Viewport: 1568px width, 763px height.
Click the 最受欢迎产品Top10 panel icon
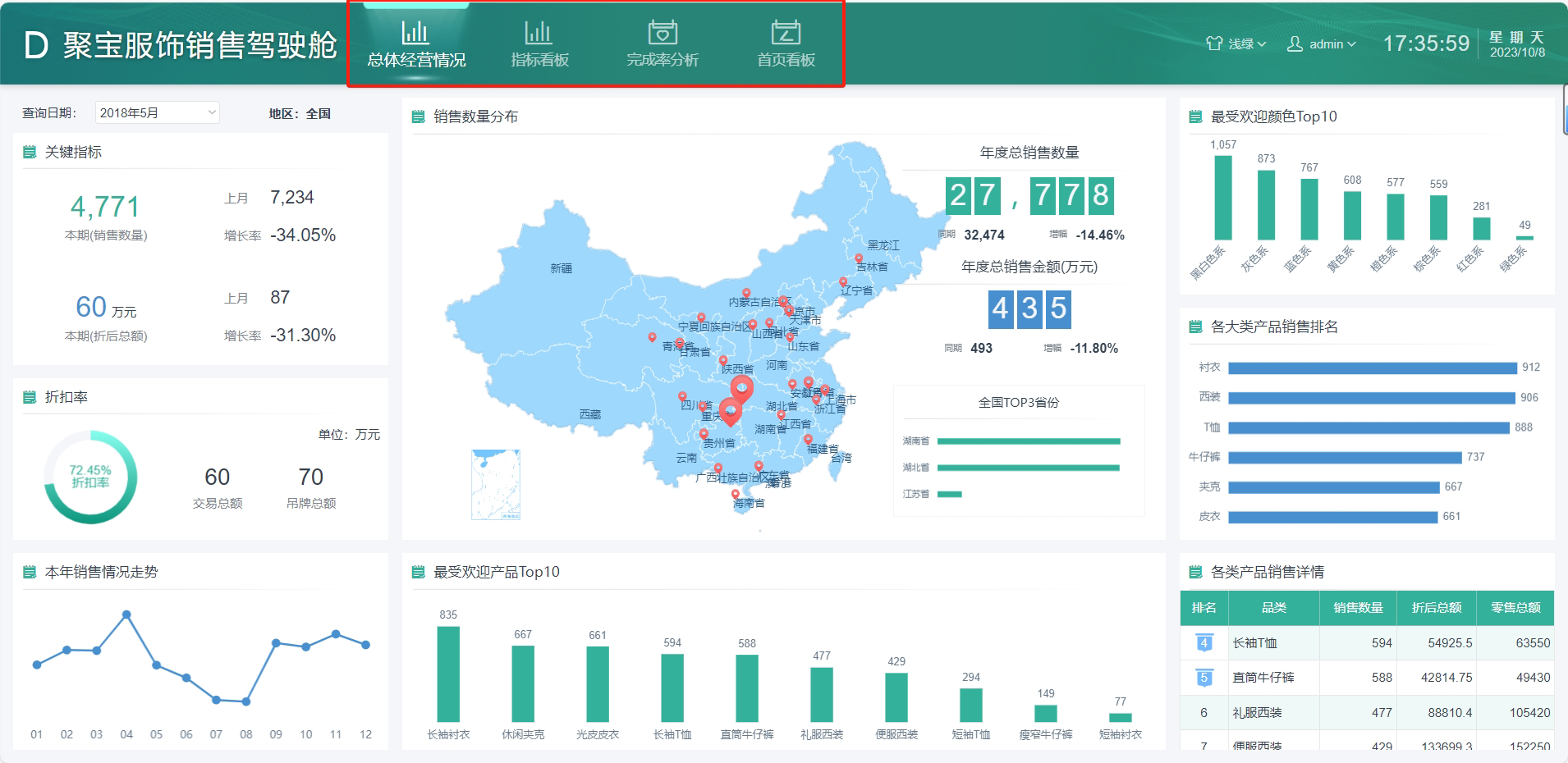418,572
